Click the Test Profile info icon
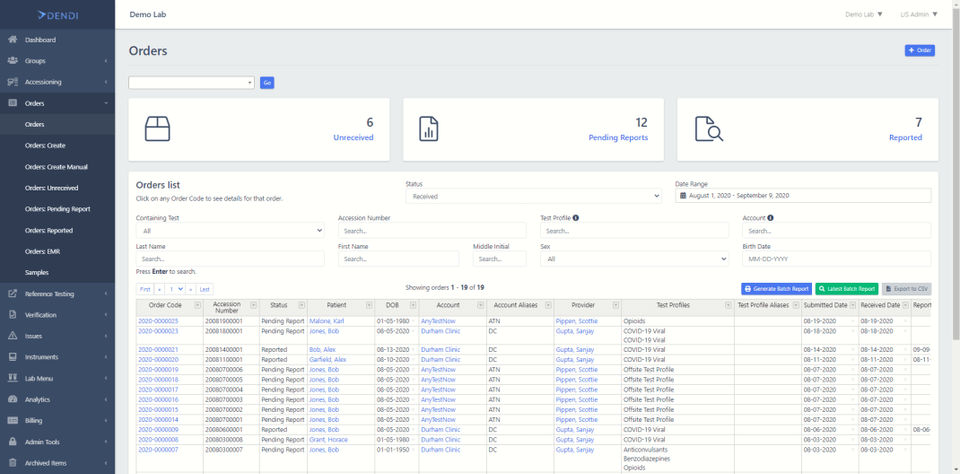The width and height of the screenshot is (960, 474). (x=576, y=218)
